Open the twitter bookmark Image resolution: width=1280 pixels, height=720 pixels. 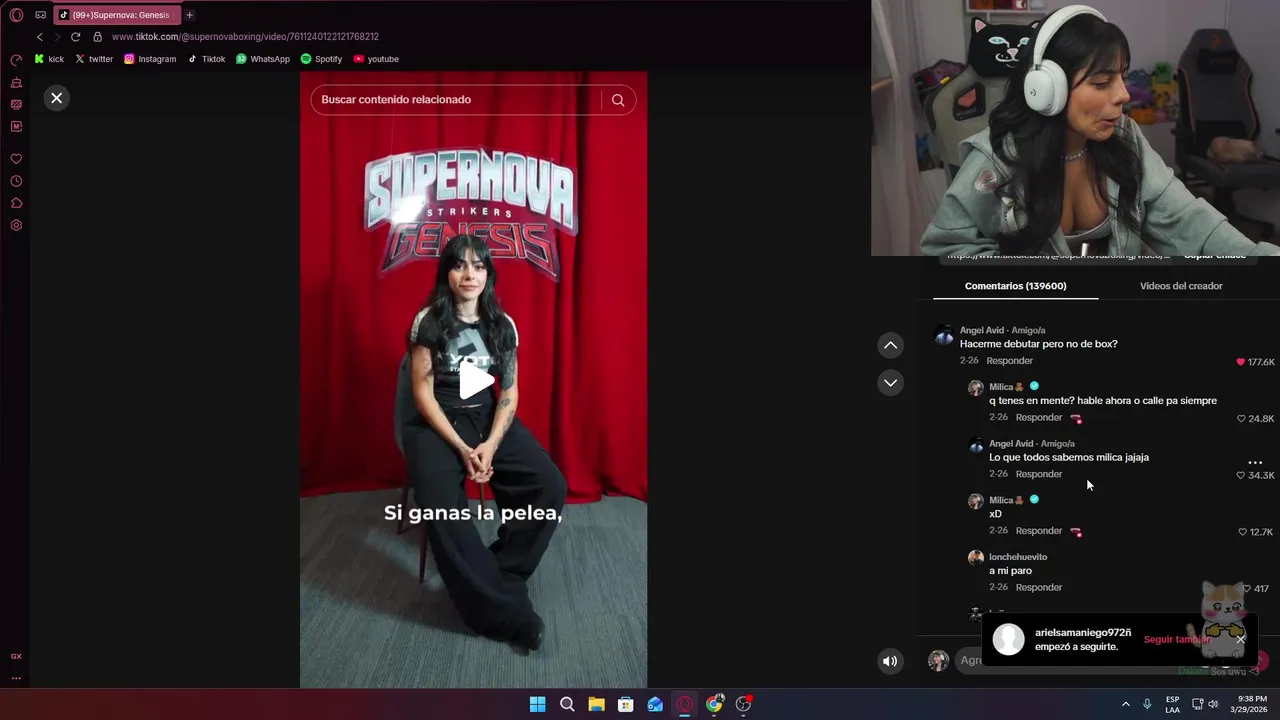pos(94,59)
